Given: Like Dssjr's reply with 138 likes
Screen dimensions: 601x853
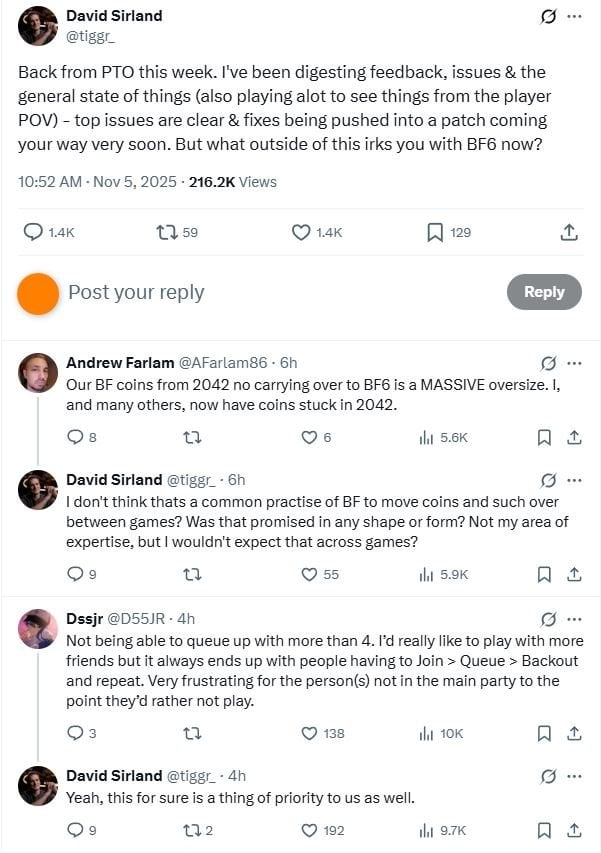Looking at the screenshot, I should 310,733.
